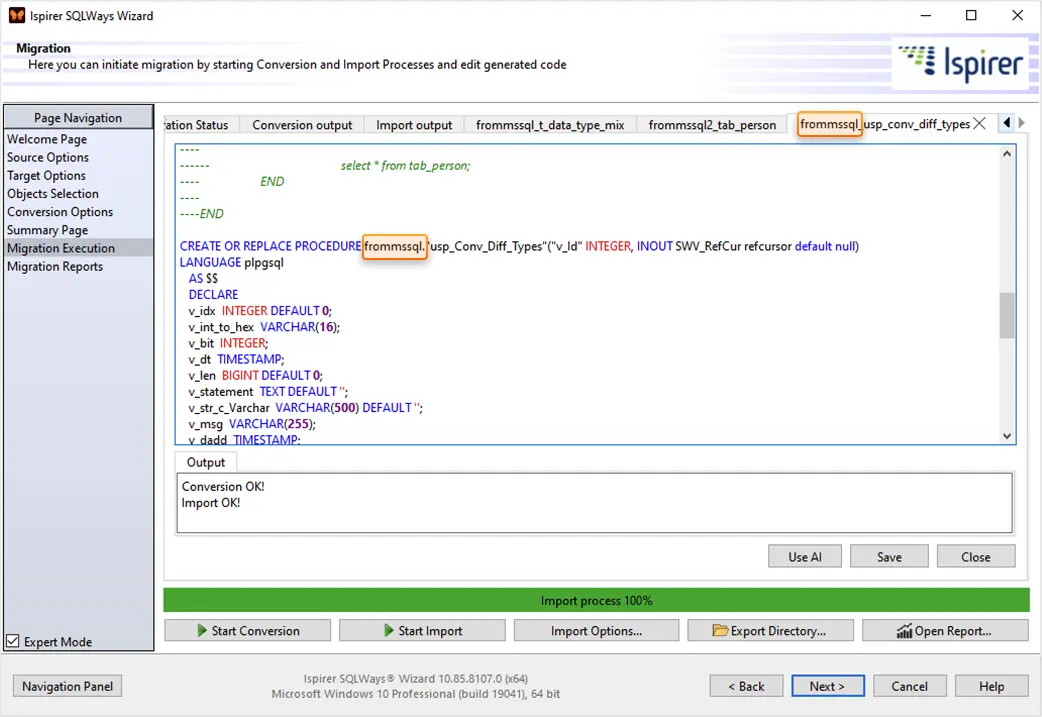Click the 'select * from tab_person;' comment
The height and width of the screenshot is (717, 1042).
click(405, 165)
